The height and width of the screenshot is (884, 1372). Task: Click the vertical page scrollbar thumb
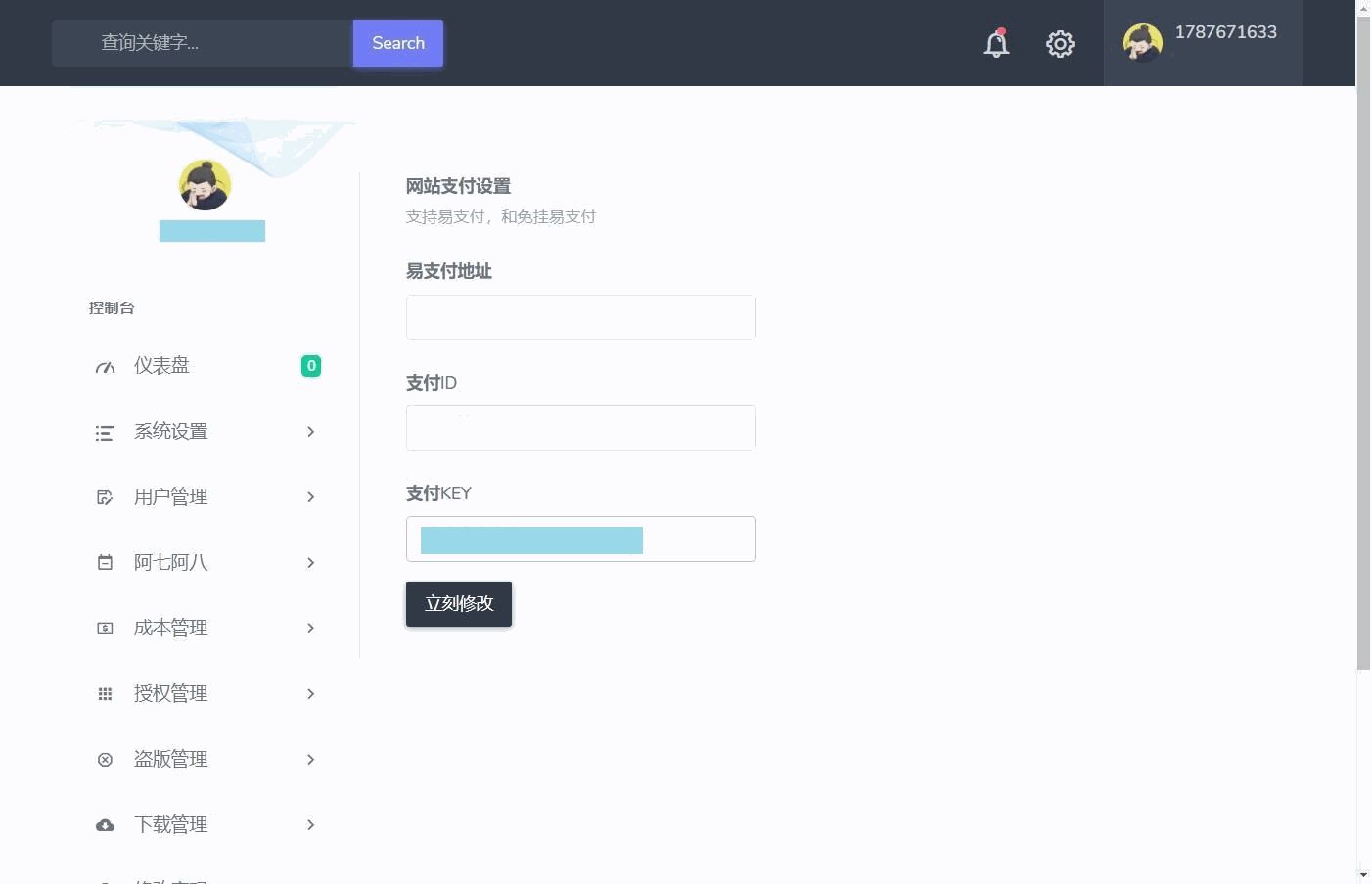click(x=1363, y=343)
